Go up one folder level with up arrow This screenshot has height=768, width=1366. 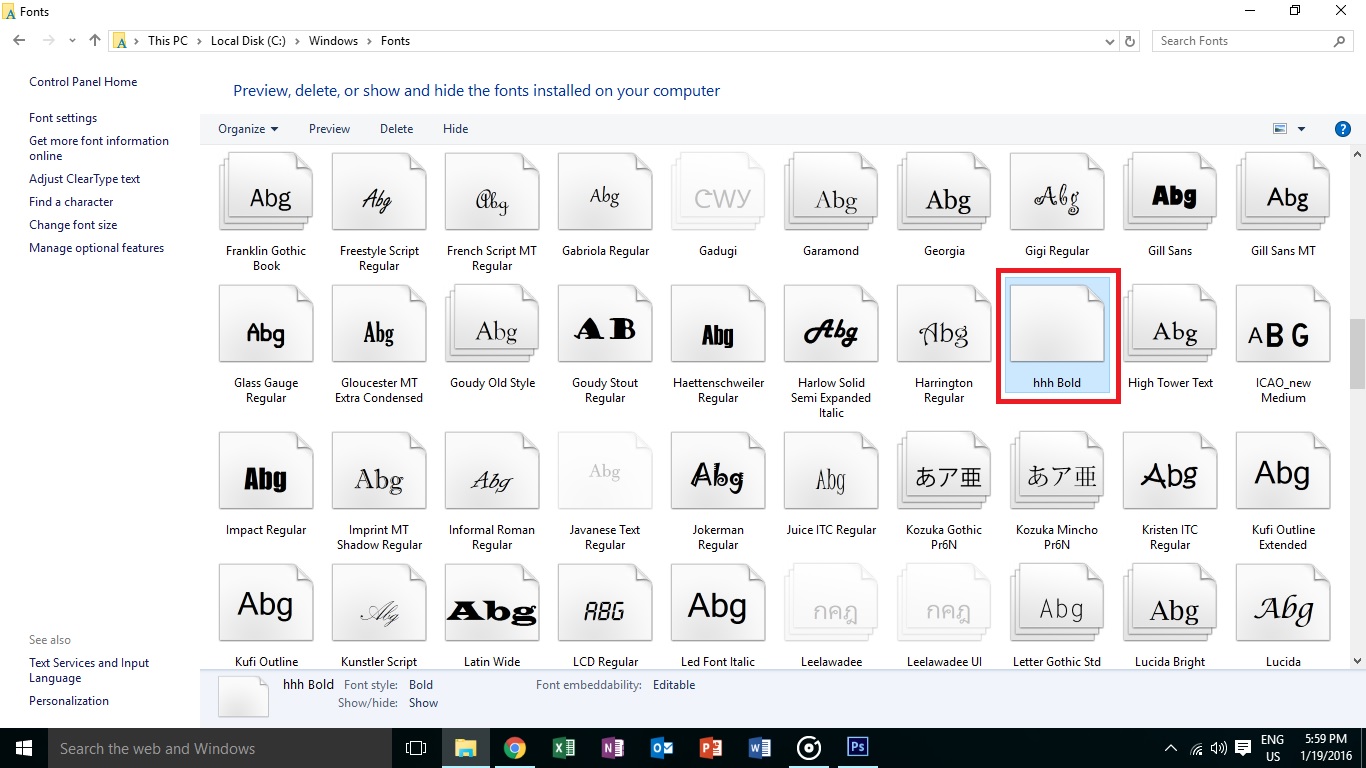pyautogui.click(x=95, y=41)
